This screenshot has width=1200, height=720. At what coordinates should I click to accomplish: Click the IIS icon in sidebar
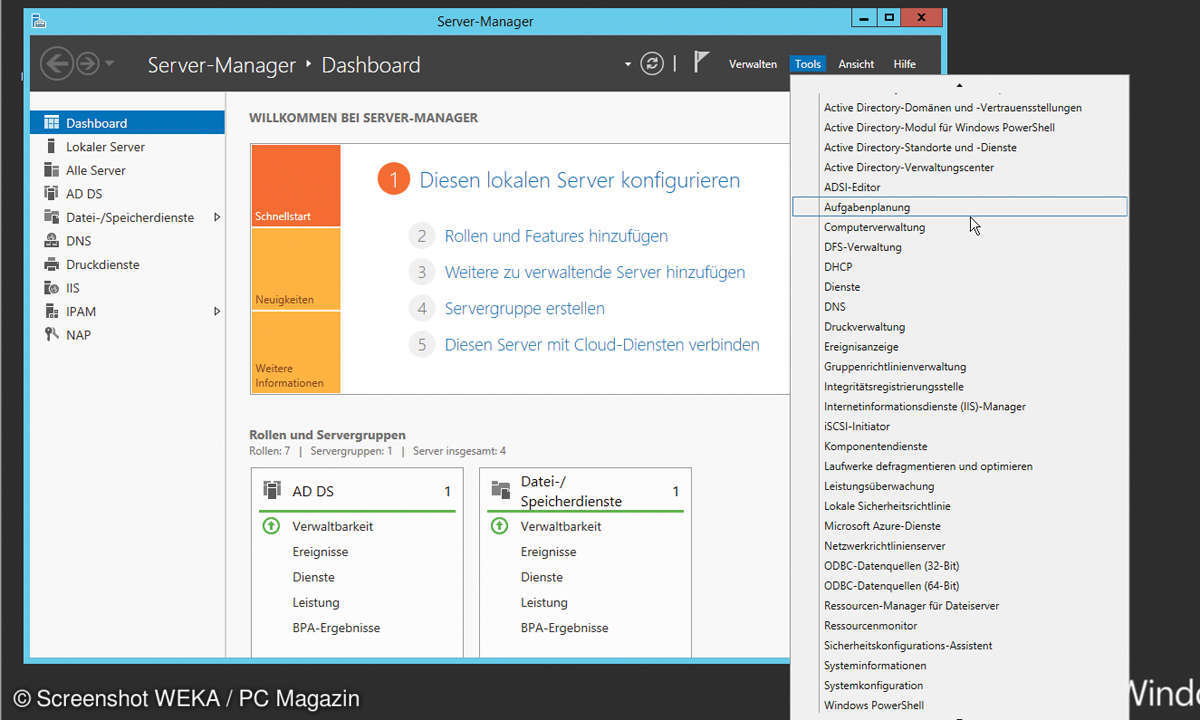[x=52, y=287]
